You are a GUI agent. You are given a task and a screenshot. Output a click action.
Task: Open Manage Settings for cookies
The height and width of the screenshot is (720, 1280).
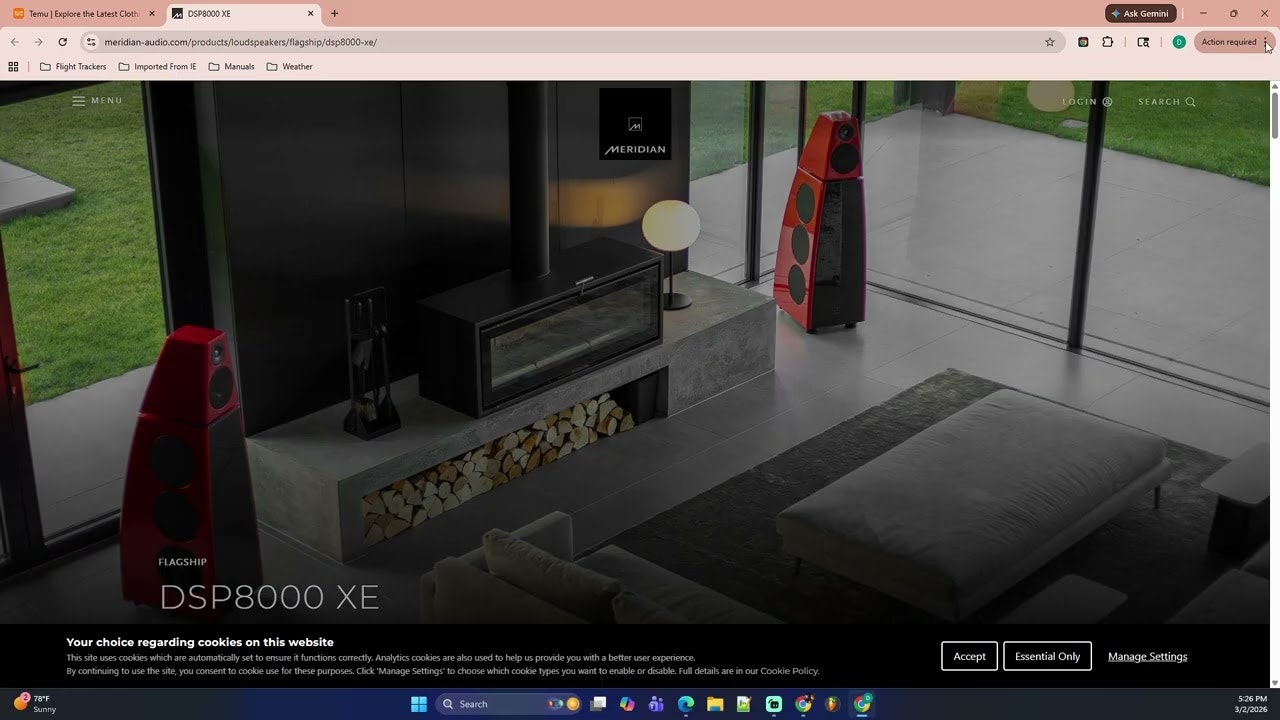tap(1147, 656)
